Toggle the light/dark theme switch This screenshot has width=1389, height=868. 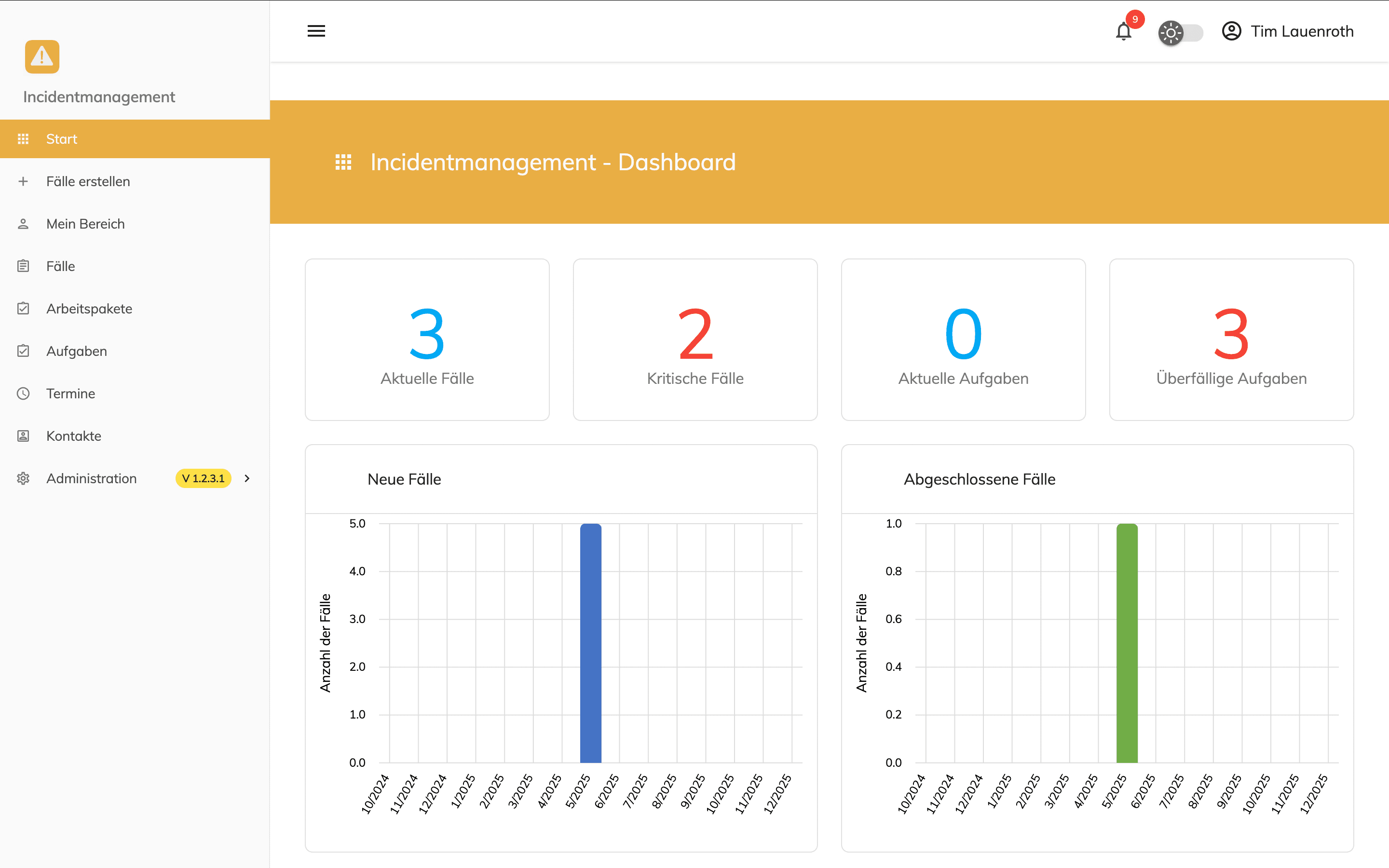click(1180, 33)
